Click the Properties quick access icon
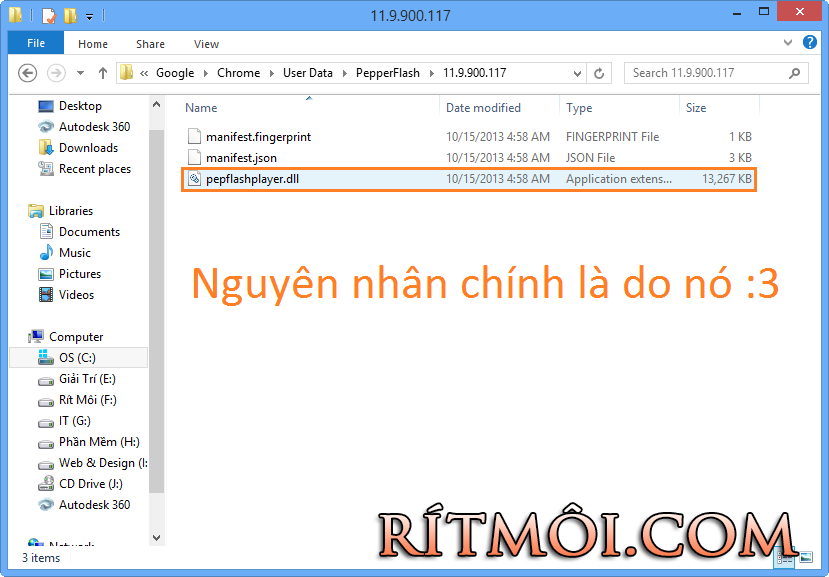Image resolution: width=829 pixels, height=577 pixels. tap(49, 16)
